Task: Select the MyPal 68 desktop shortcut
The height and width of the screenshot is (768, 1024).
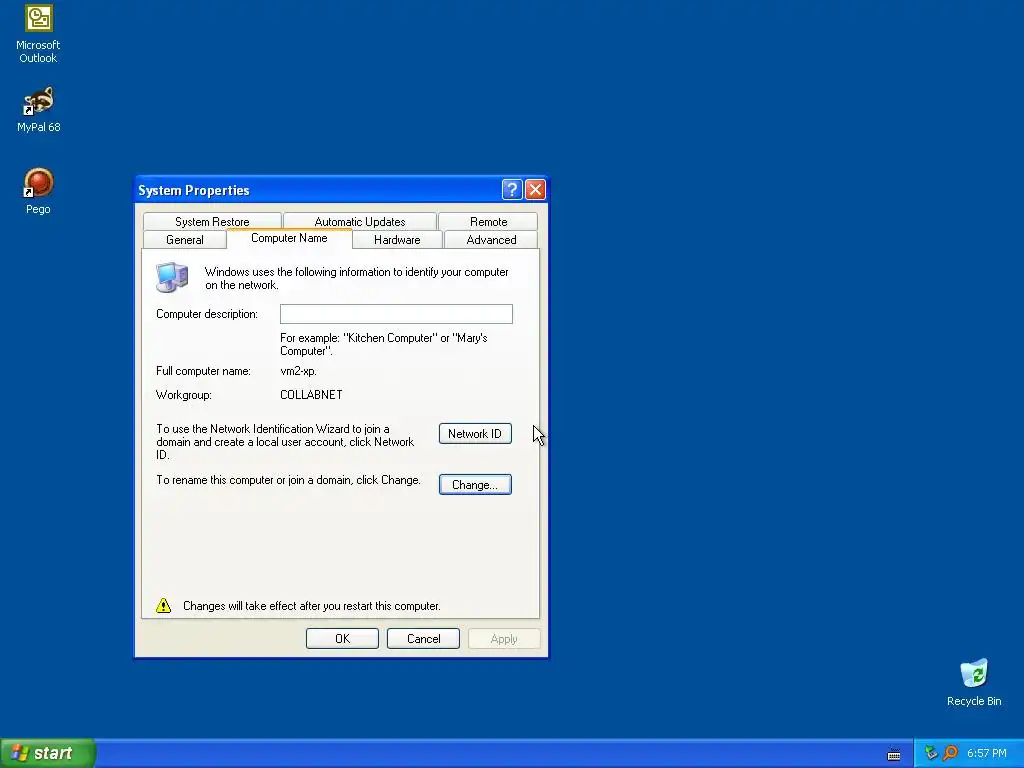Action: pyautogui.click(x=38, y=109)
